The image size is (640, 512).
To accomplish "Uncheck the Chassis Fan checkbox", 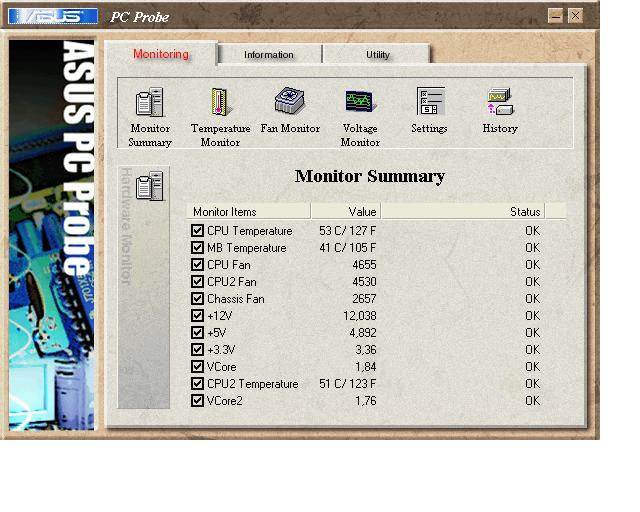I will [x=197, y=298].
